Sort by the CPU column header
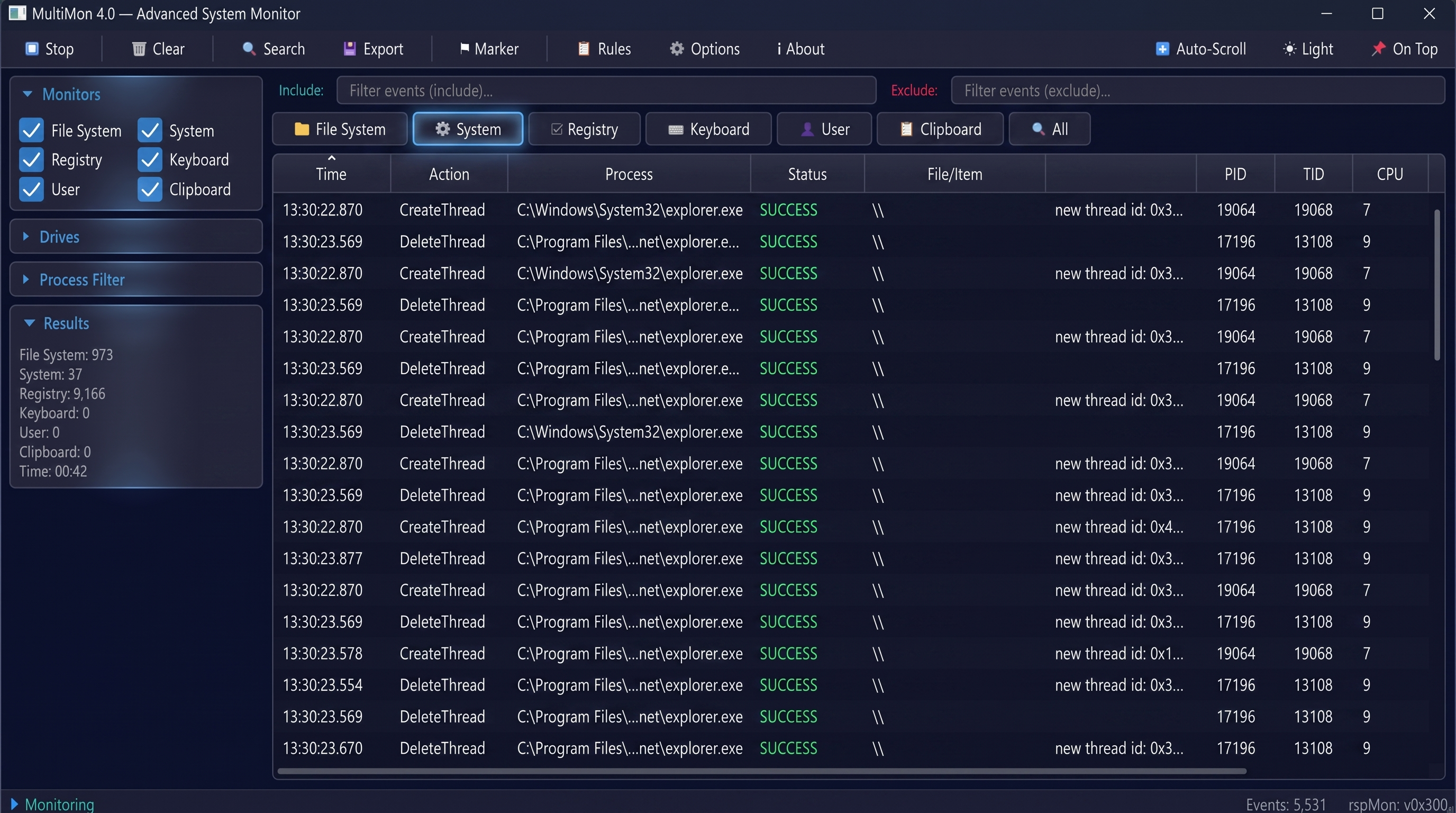Screen dimensions: 1456x813 1390,174
